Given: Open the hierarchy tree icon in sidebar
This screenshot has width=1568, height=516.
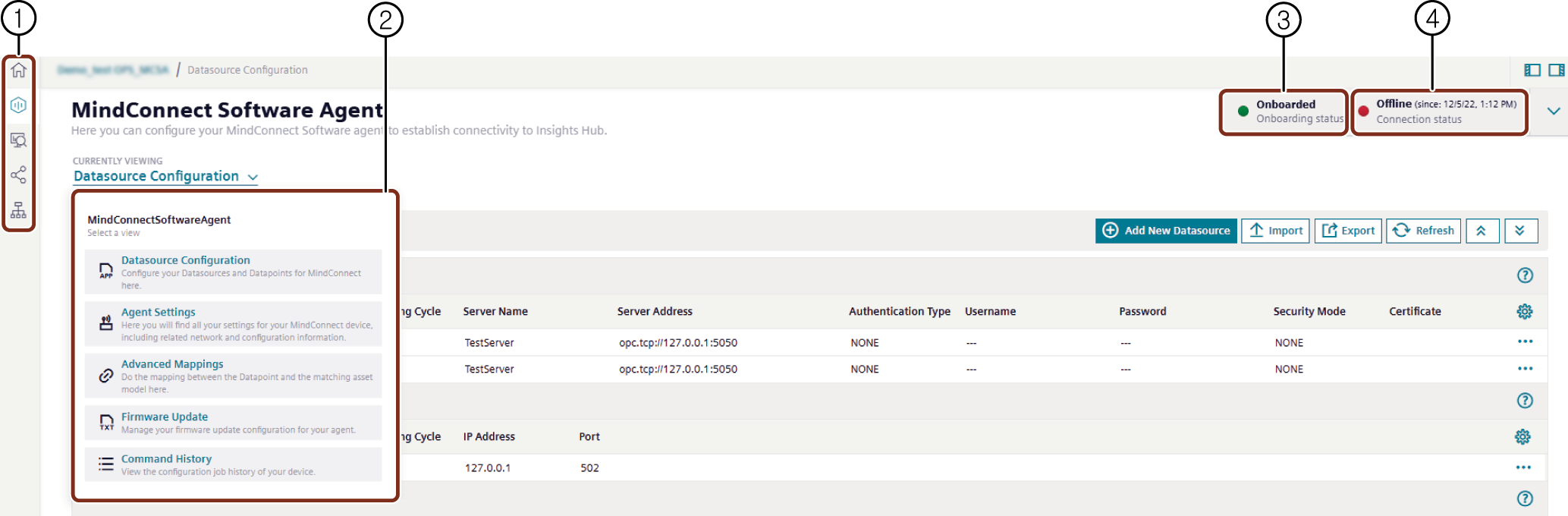Looking at the screenshot, I should [x=19, y=210].
